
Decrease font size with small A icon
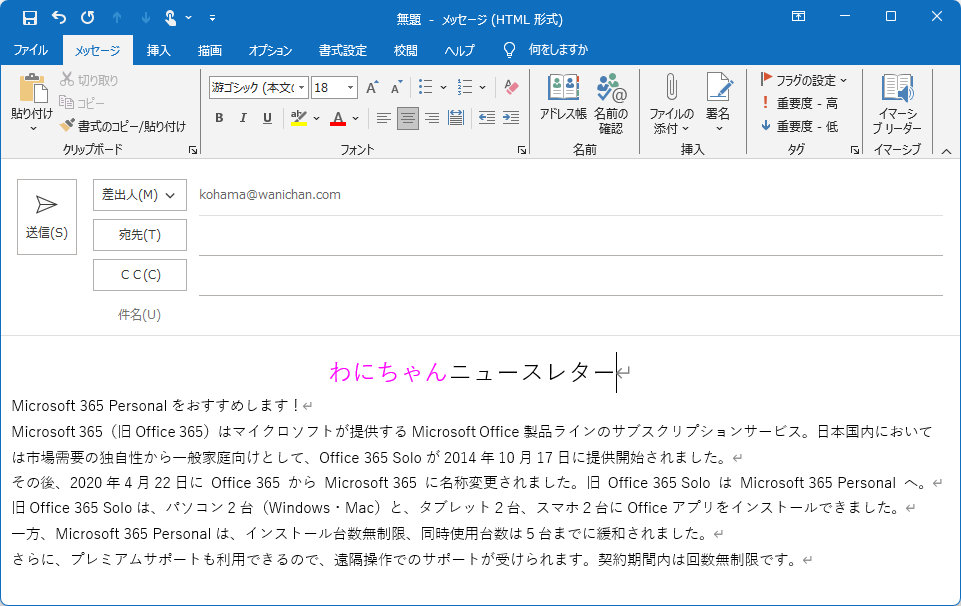(x=396, y=88)
